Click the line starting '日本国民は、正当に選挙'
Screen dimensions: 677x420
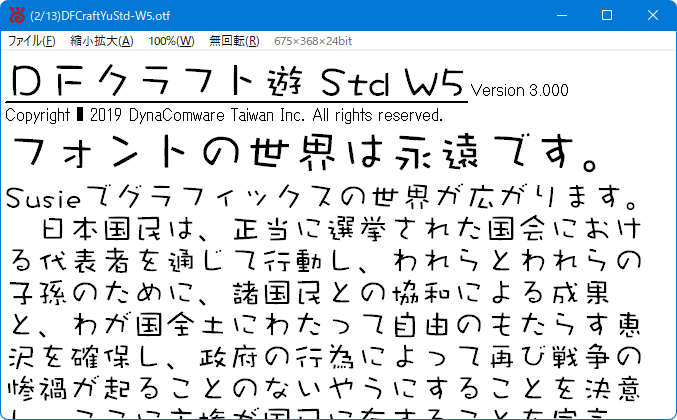click(x=341, y=229)
